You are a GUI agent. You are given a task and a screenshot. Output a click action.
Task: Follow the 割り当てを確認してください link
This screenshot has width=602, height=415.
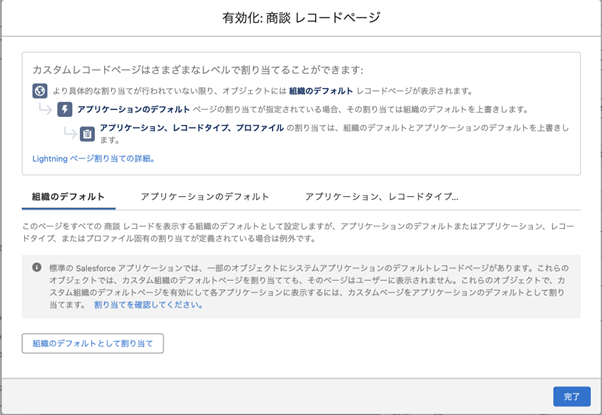pos(148,305)
